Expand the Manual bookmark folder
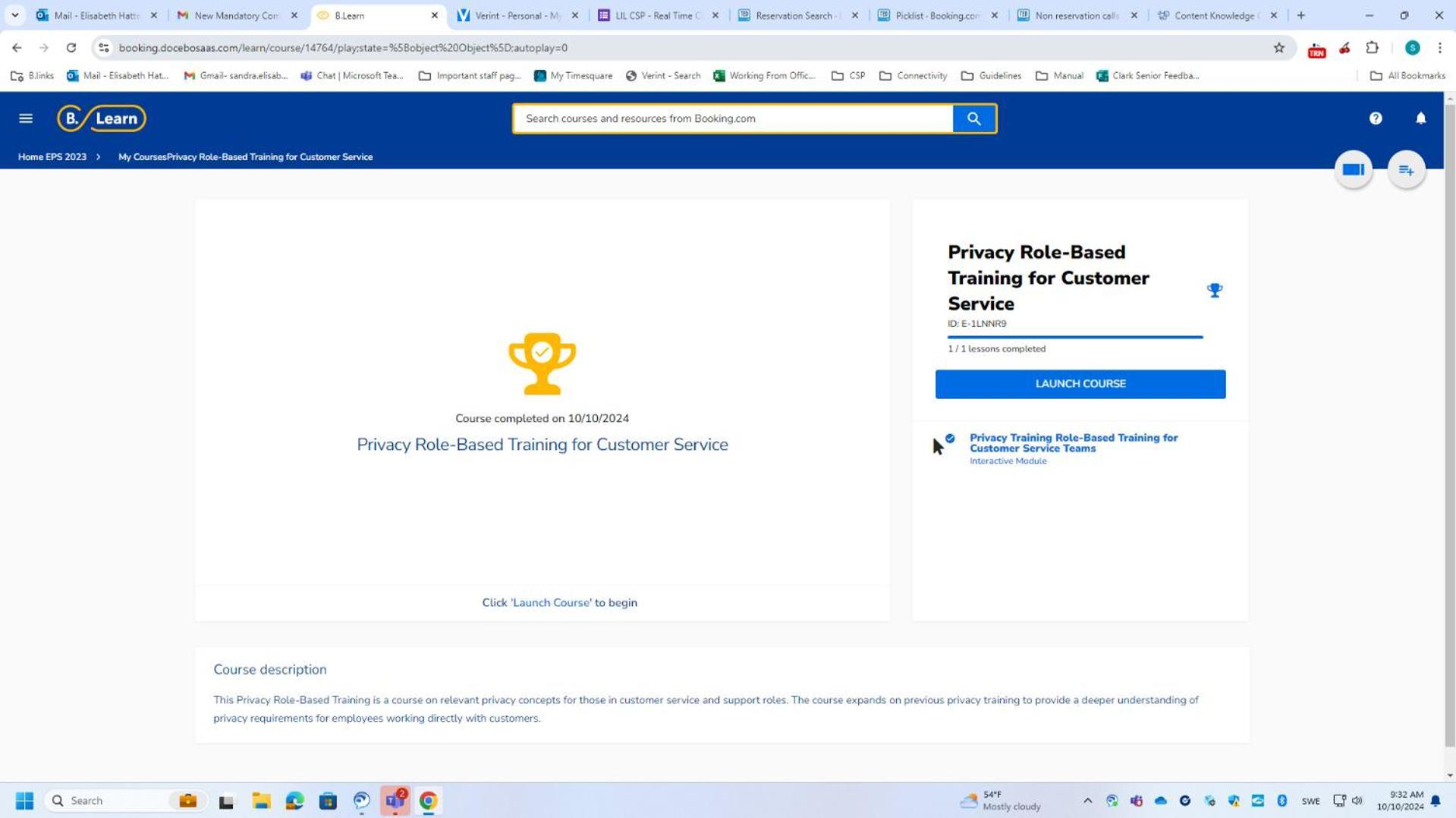The width and height of the screenshot is (1456, 818). [1059, 76]
